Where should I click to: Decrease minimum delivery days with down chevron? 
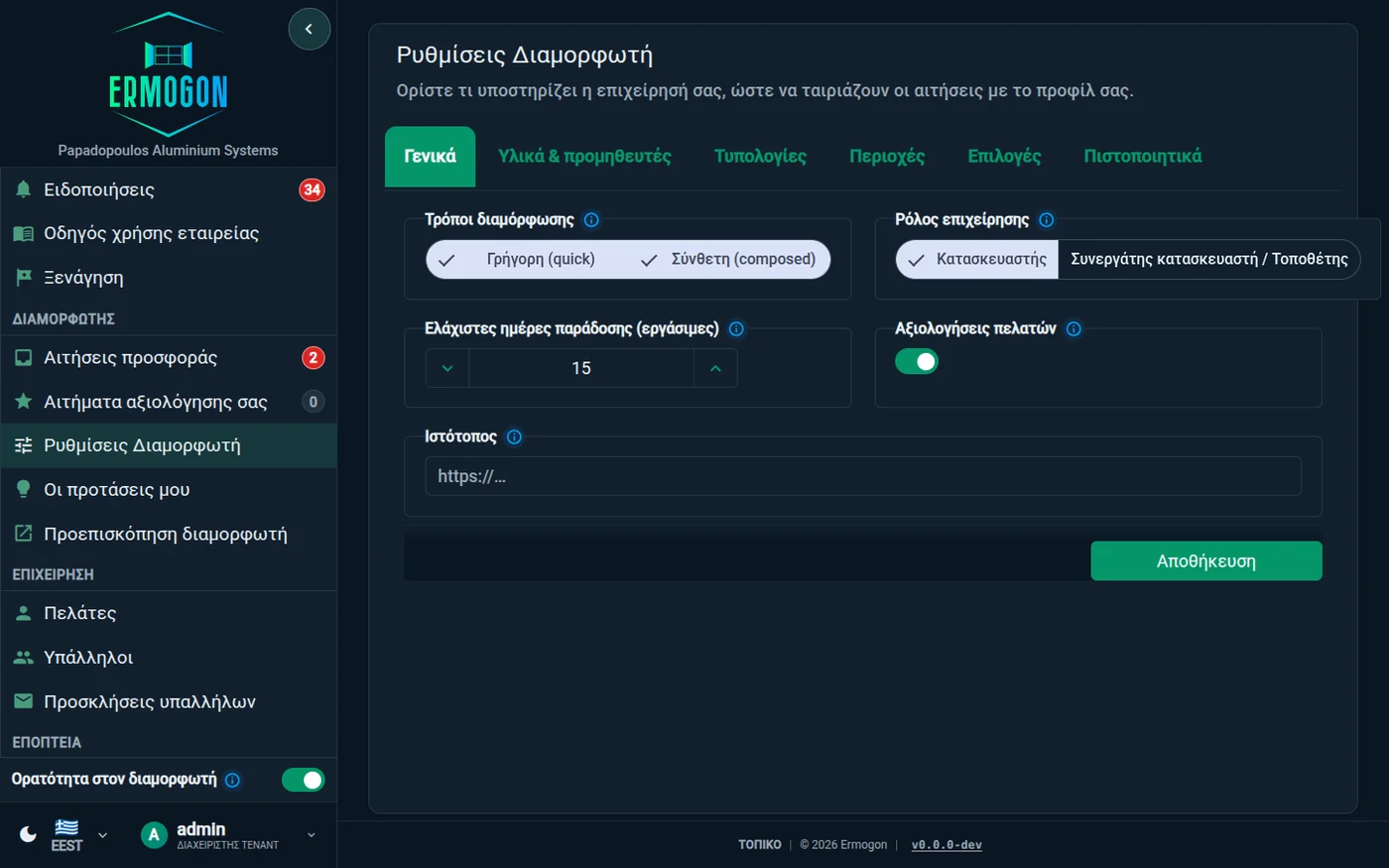(x=447, y=368)
